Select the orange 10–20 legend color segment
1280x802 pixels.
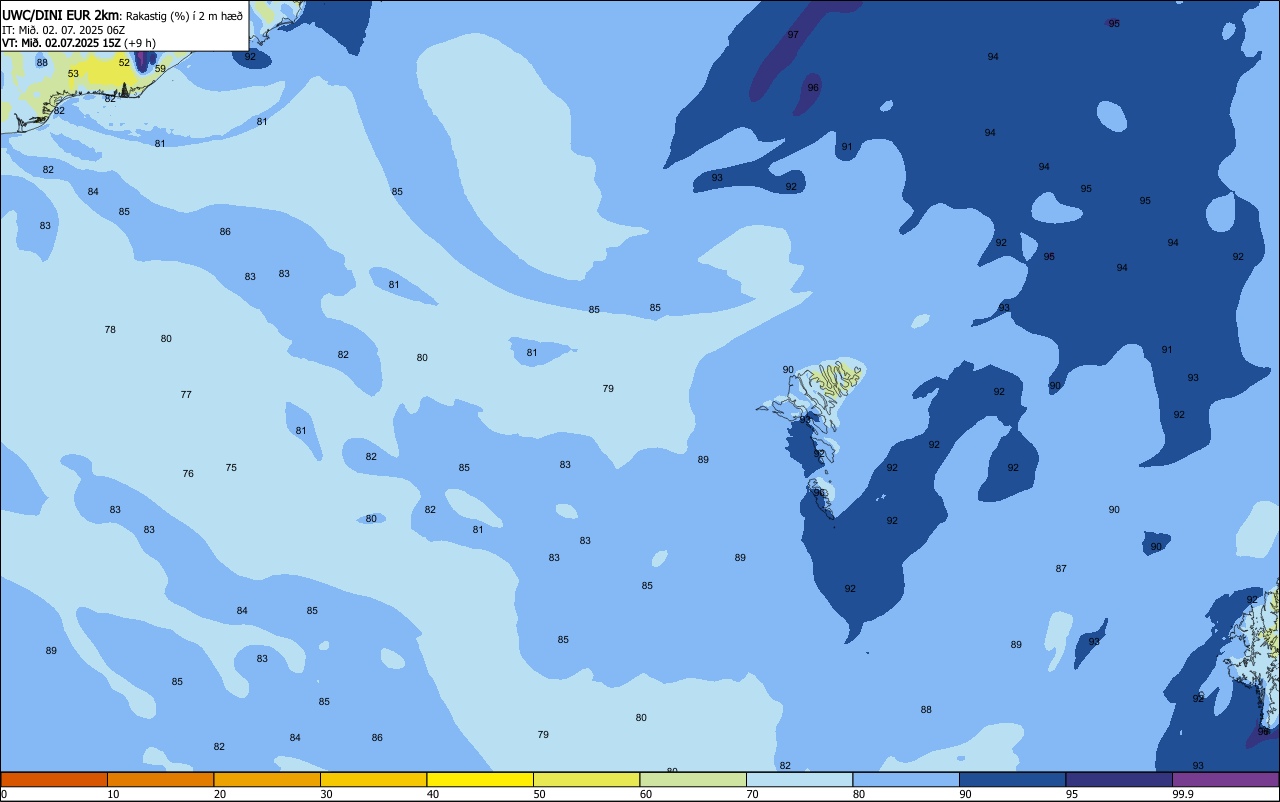(x=160, y=779)
